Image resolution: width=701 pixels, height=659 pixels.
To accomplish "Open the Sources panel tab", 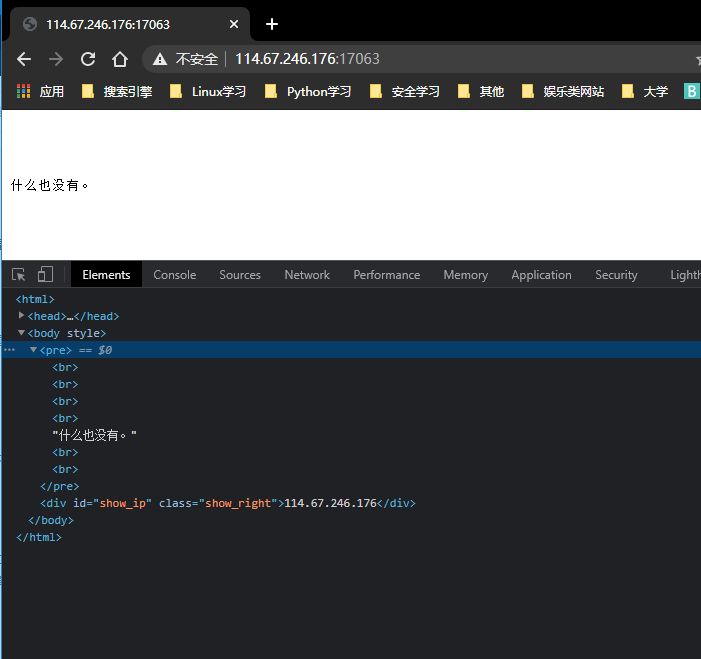I will point(240,275).
